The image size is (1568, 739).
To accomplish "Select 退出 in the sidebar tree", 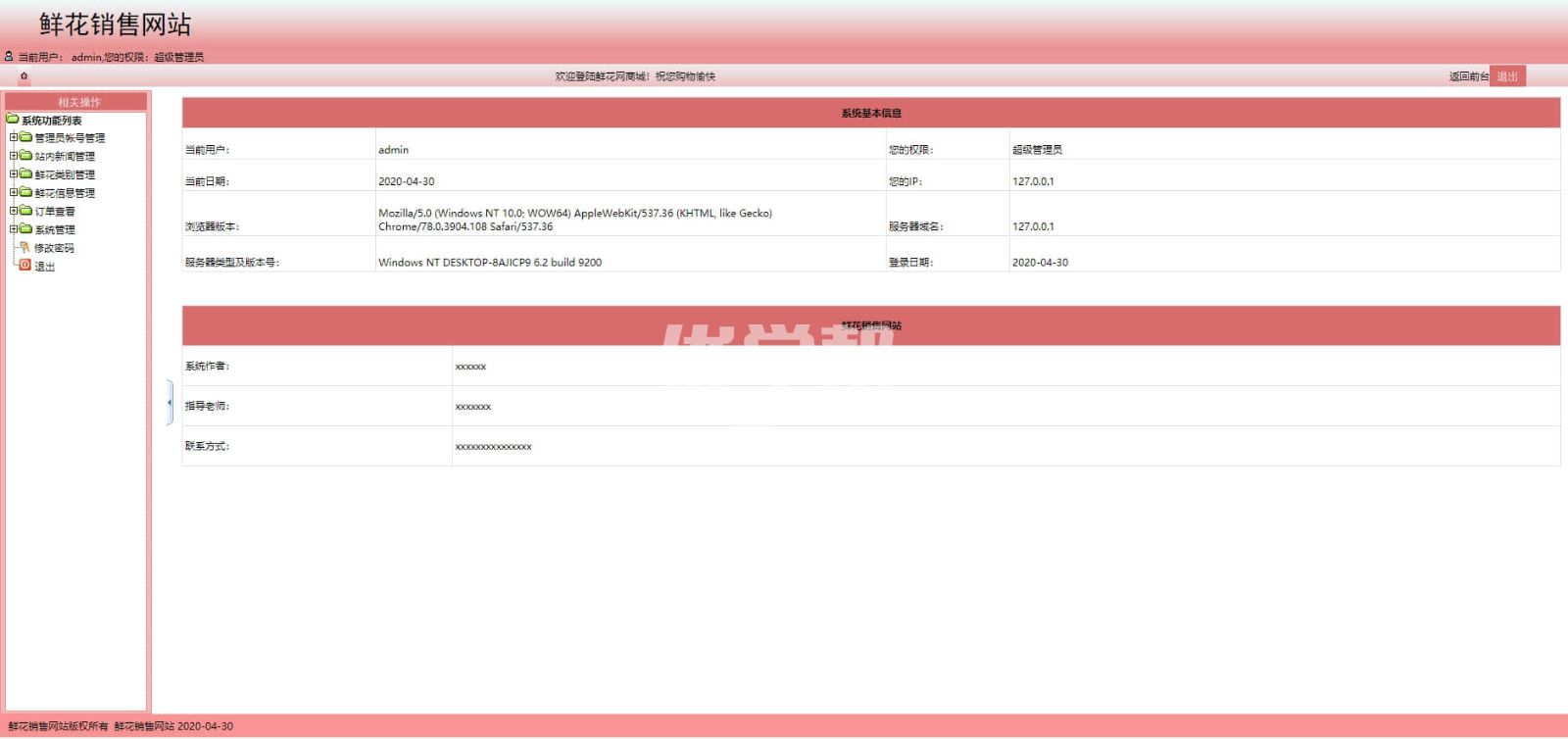I will 45,267.
